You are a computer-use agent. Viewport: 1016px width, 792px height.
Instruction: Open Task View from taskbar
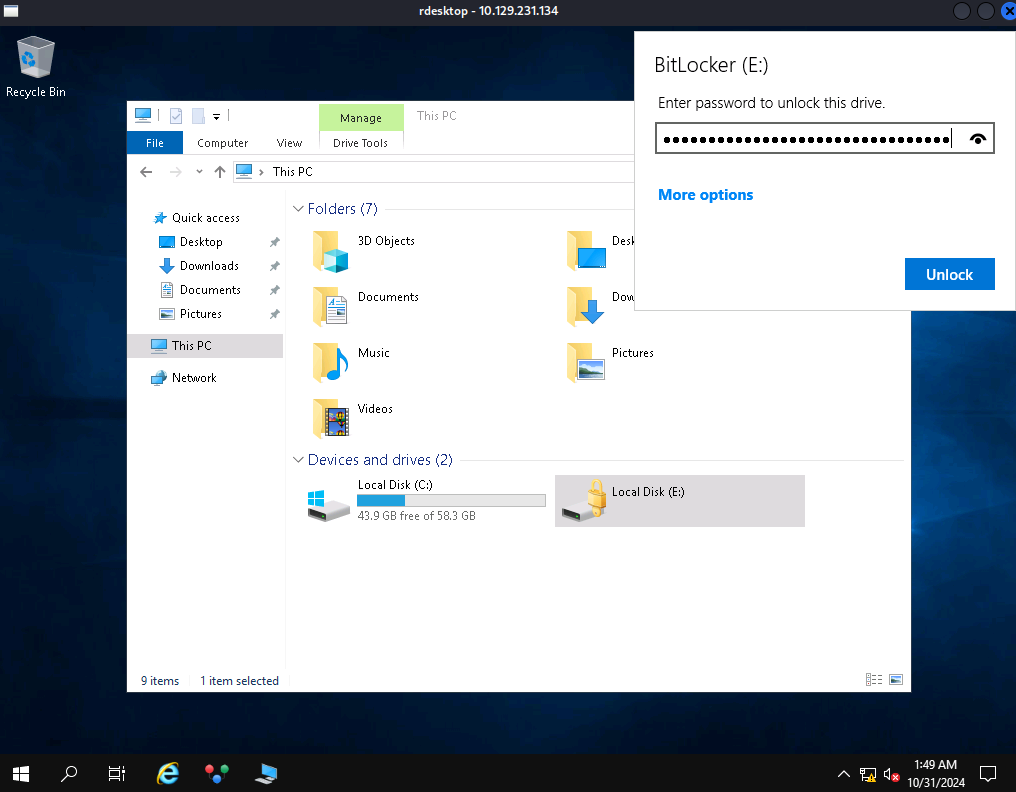[117, 773]
